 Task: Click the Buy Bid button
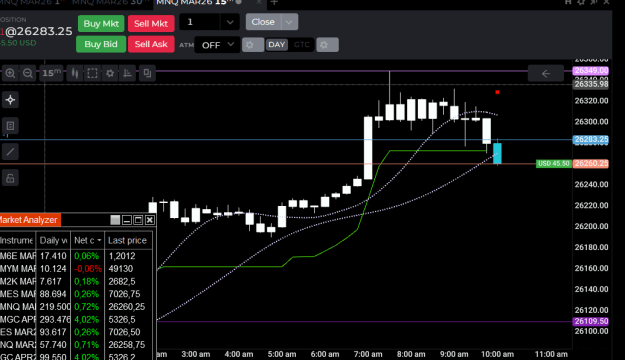(101, 44)
